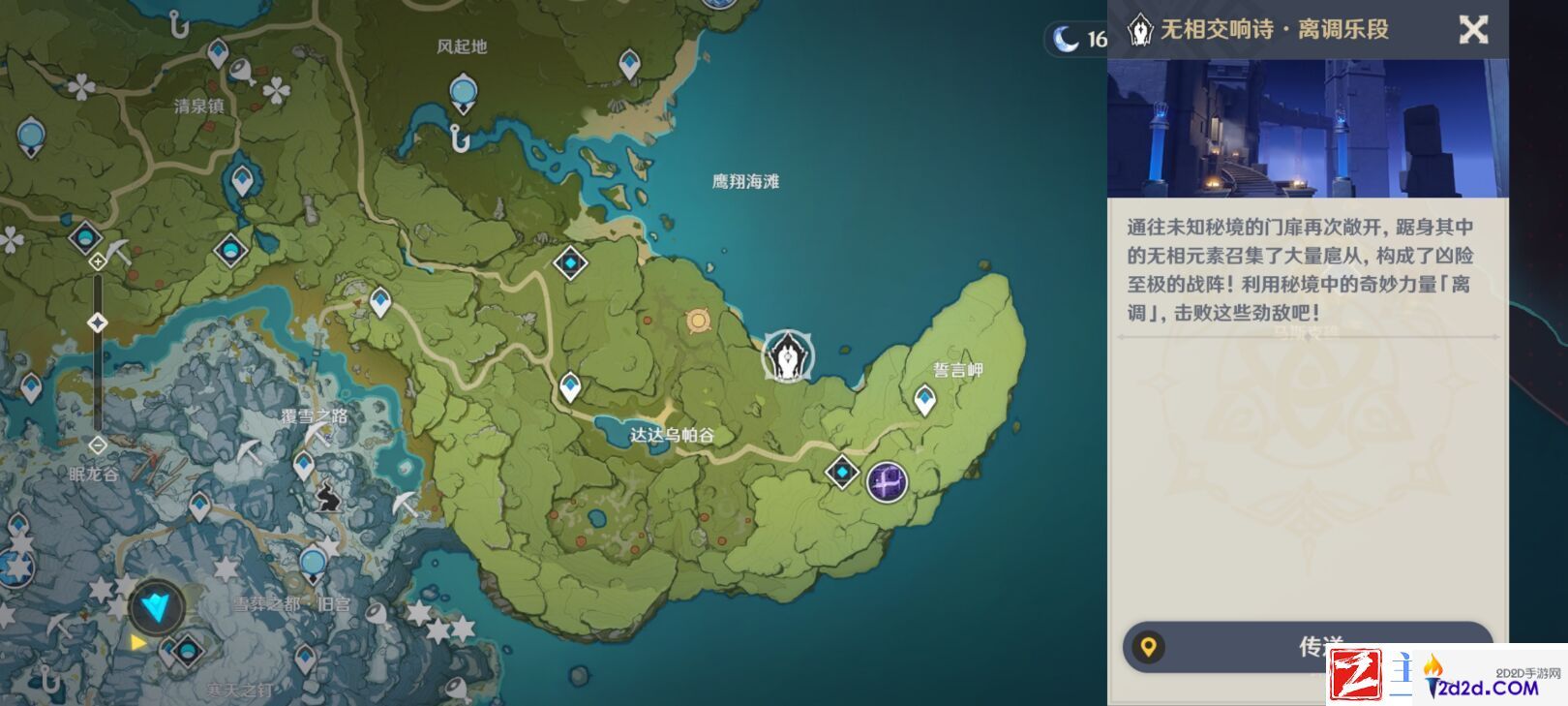The width and height of the screenshot is (1568, 706).
Task: Select the teleport waypoint above 达达乌帕谷
Action: (570, 387)
